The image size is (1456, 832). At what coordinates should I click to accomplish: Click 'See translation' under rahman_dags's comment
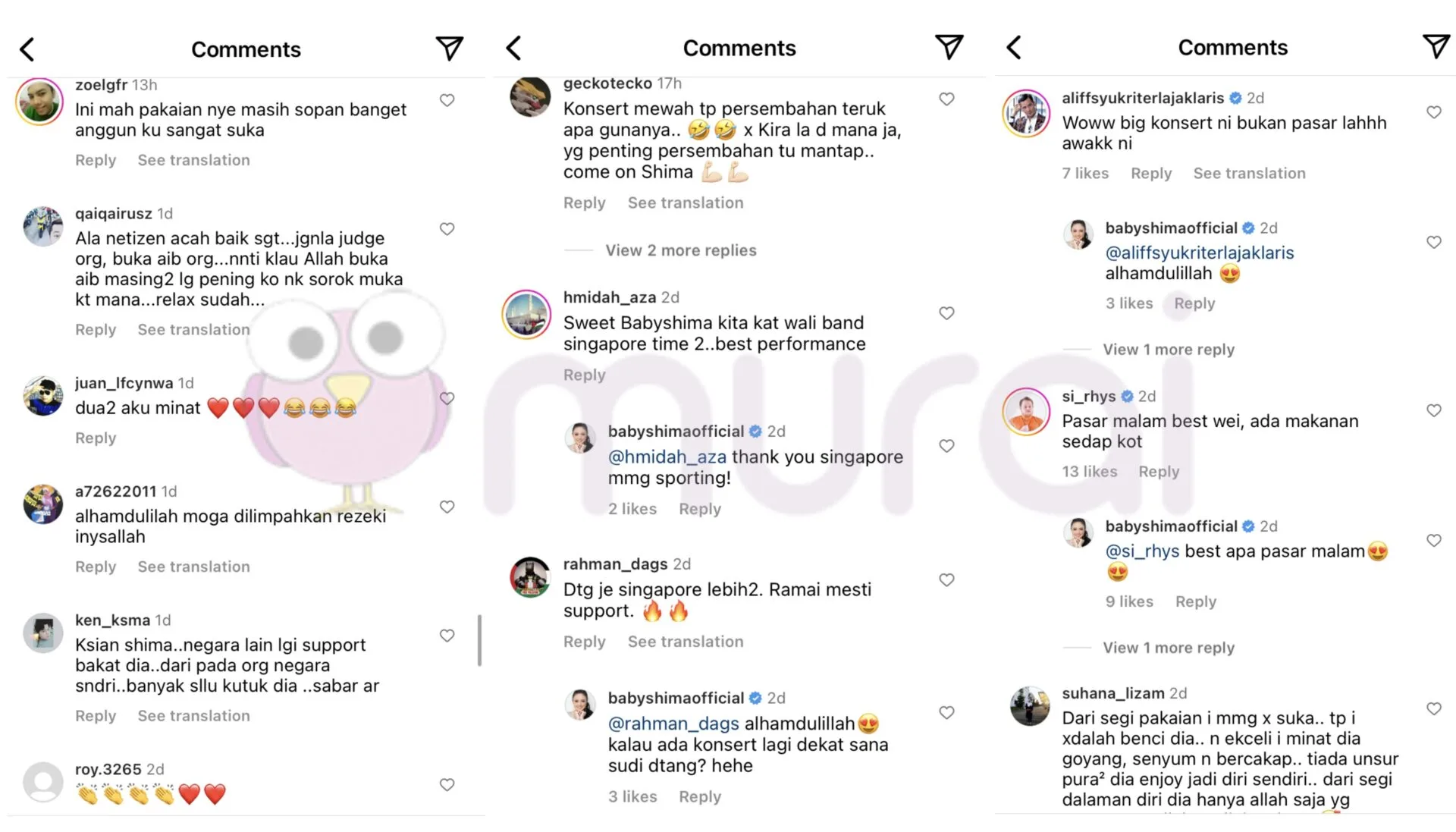coord(686,642)
